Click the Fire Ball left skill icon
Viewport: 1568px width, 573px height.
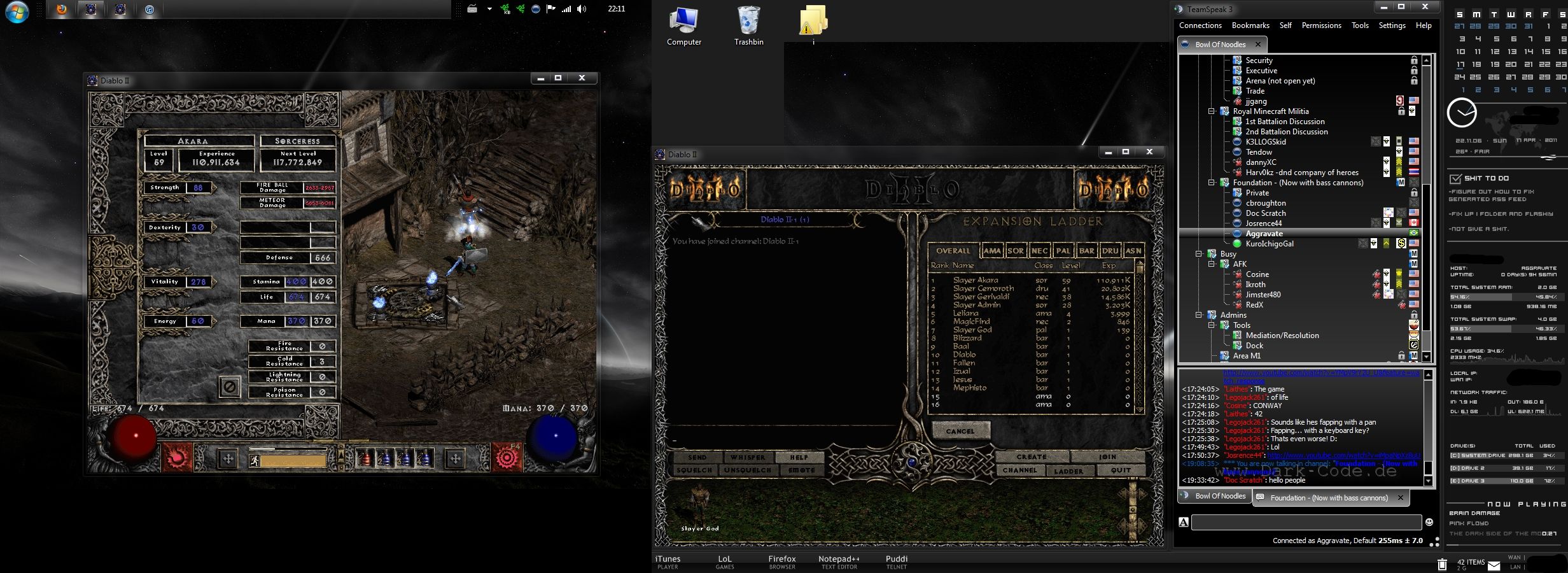[179, 457]
